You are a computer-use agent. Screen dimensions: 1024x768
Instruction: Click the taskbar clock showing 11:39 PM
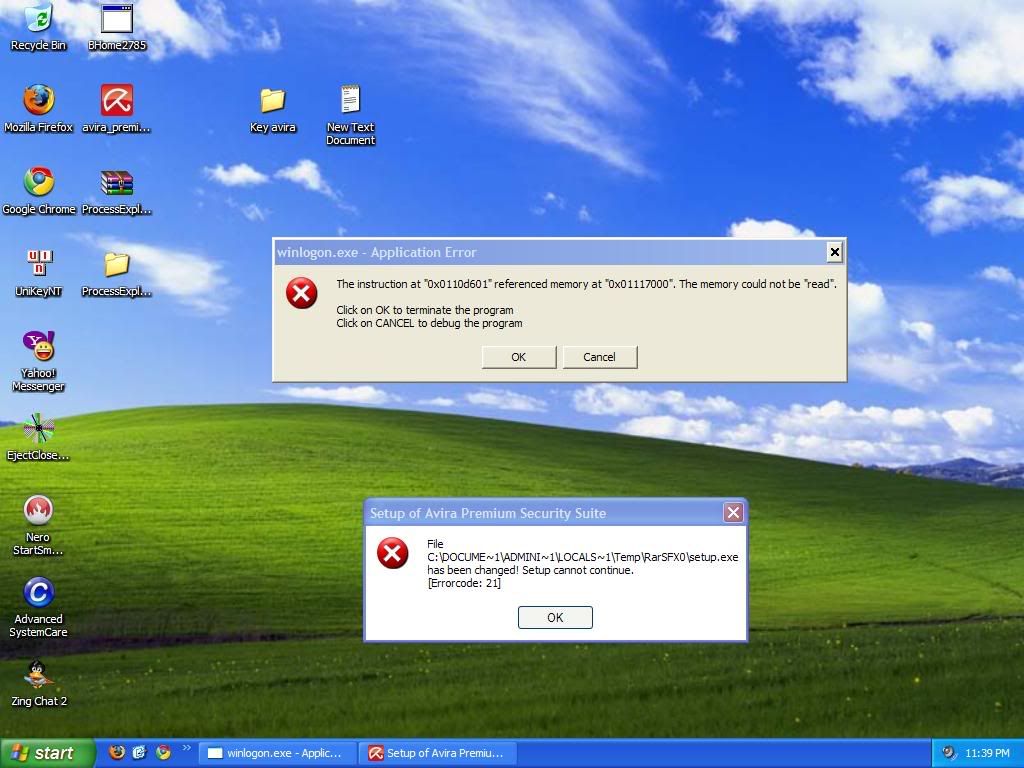[987, 753]
